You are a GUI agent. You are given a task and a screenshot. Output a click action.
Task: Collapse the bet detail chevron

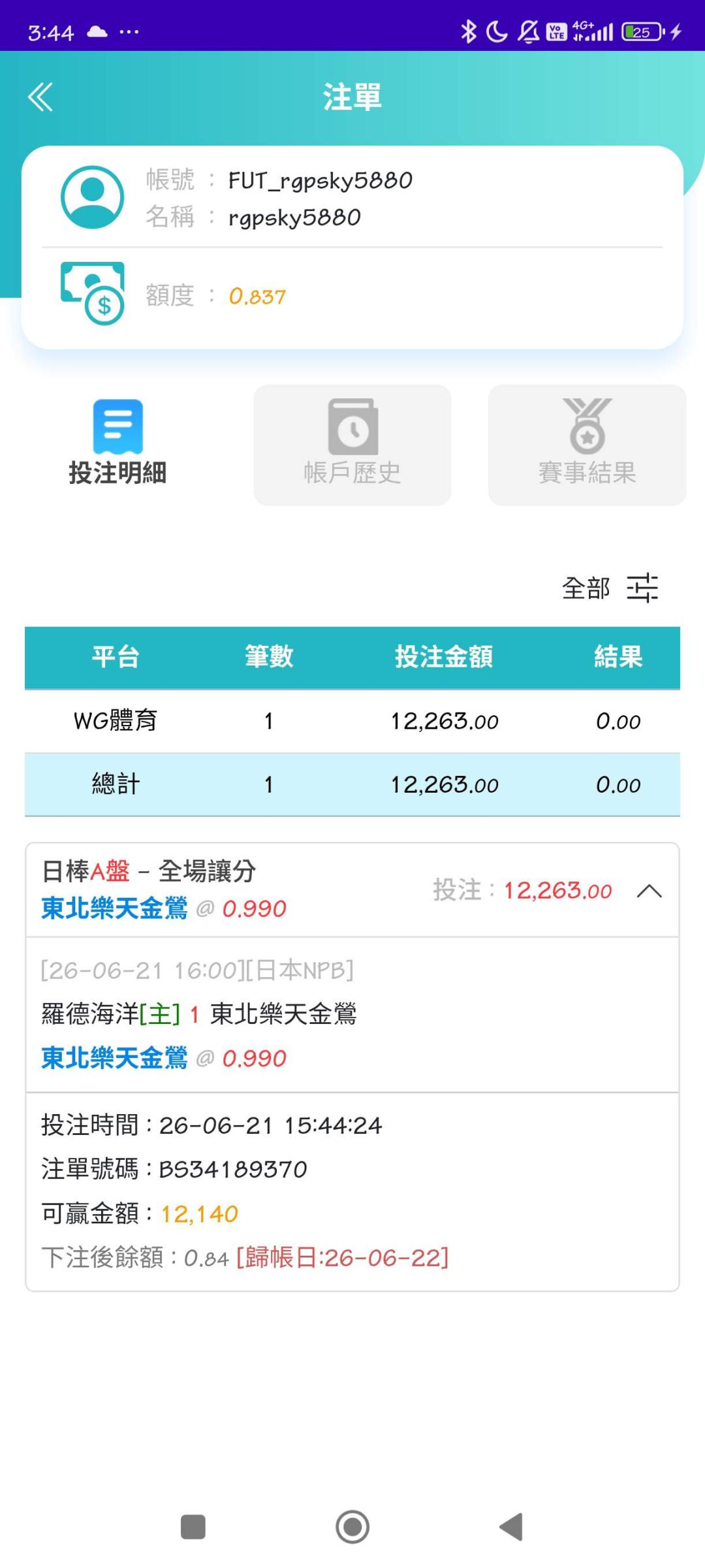point(649,891)
